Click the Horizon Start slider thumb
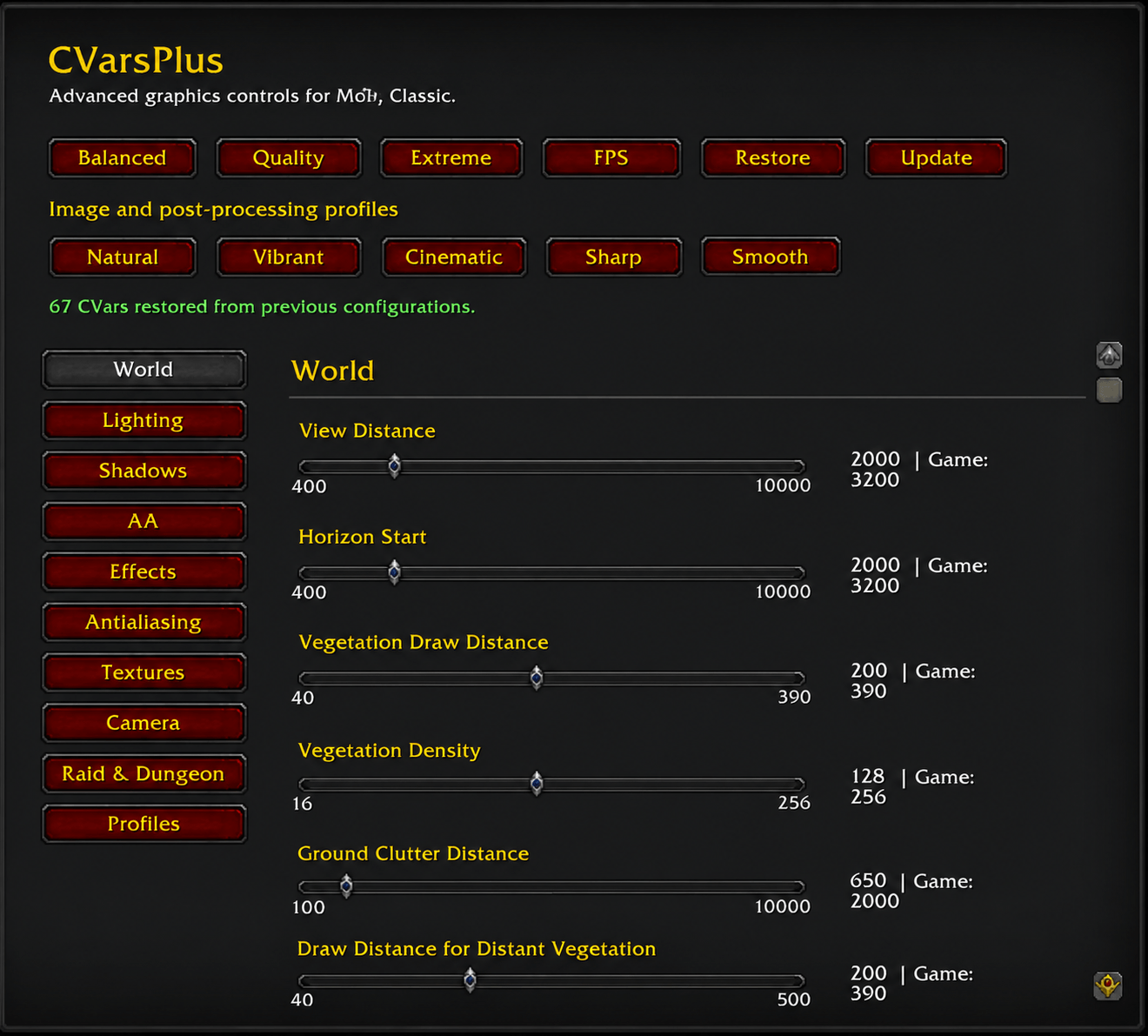The width and height of the screenshot is (1148, 1036). click(x=394, y=572)
